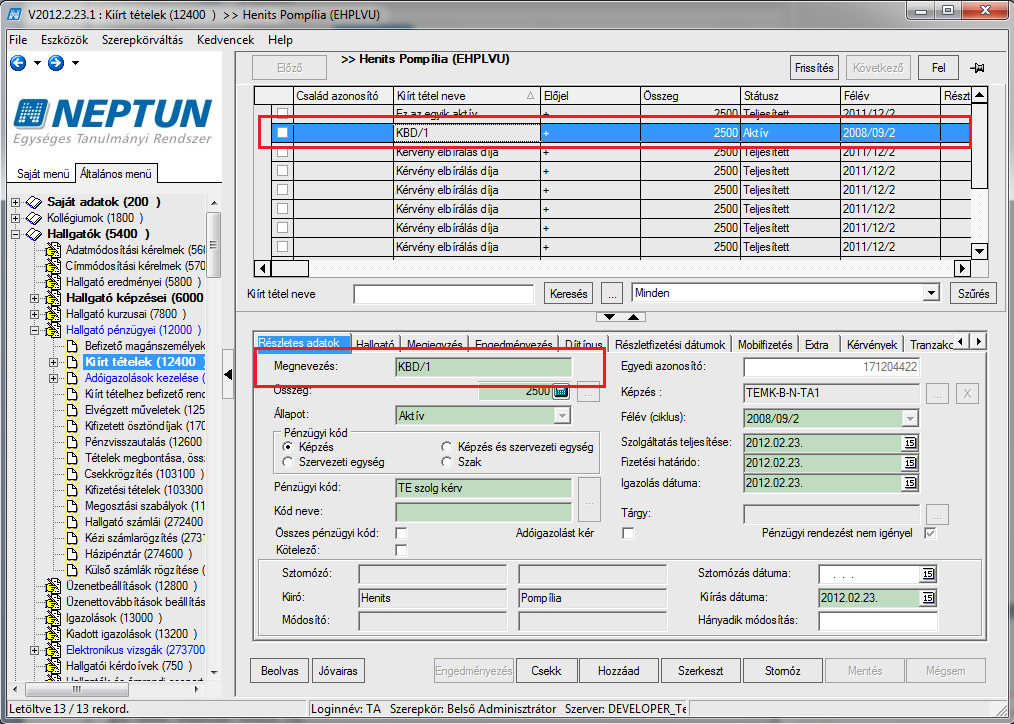Switch to the Saját menü tab
Viewport: 1014px width, 724px height.
point(43,174)
